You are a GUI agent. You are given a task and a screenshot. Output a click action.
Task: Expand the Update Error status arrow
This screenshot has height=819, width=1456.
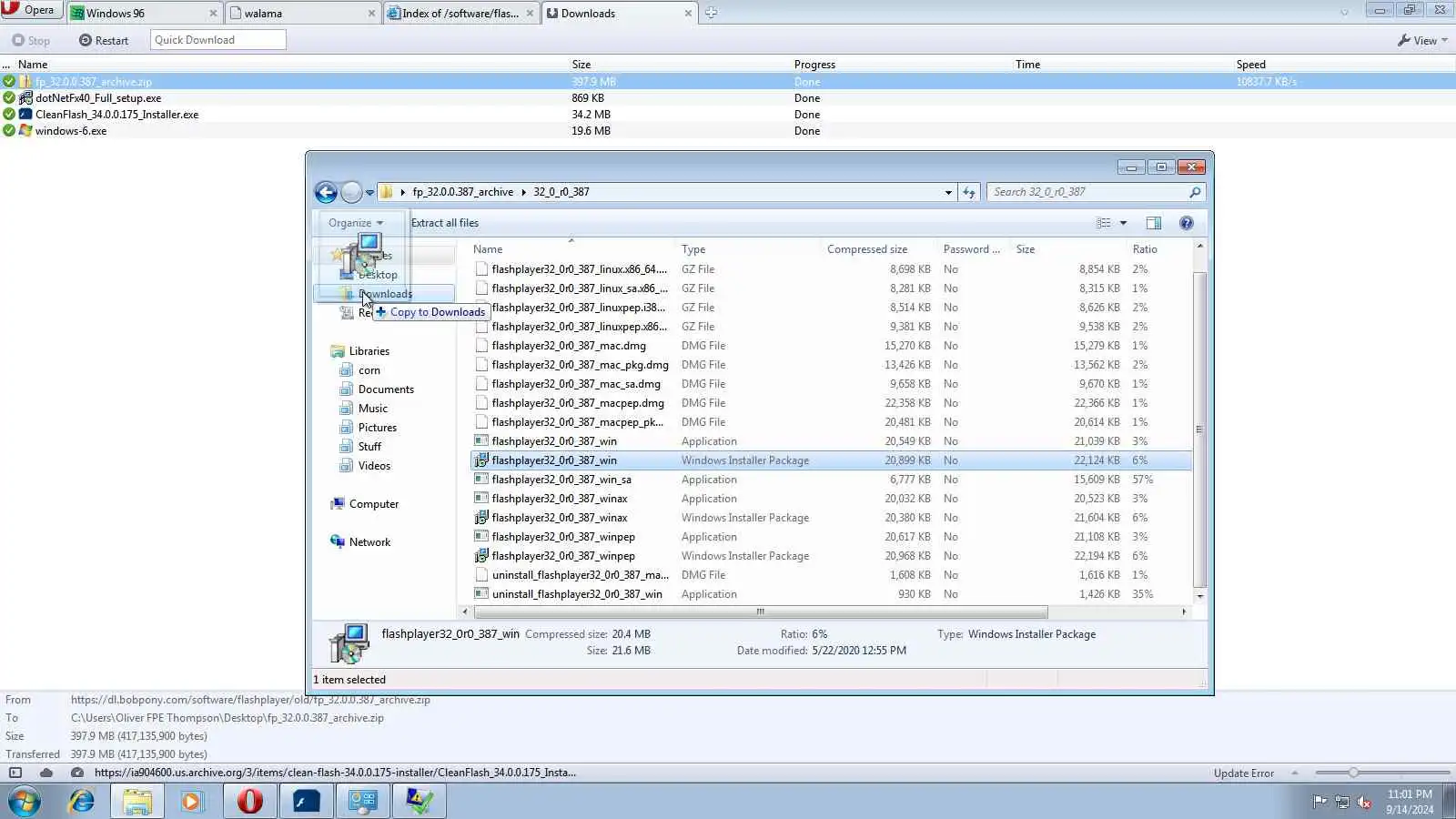coord(1295,773)
